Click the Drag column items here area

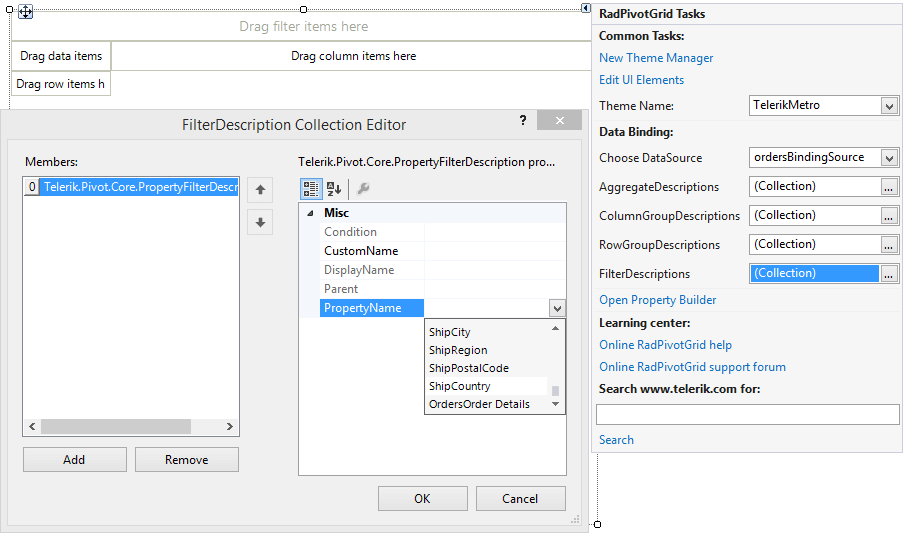tap(353, 56)
